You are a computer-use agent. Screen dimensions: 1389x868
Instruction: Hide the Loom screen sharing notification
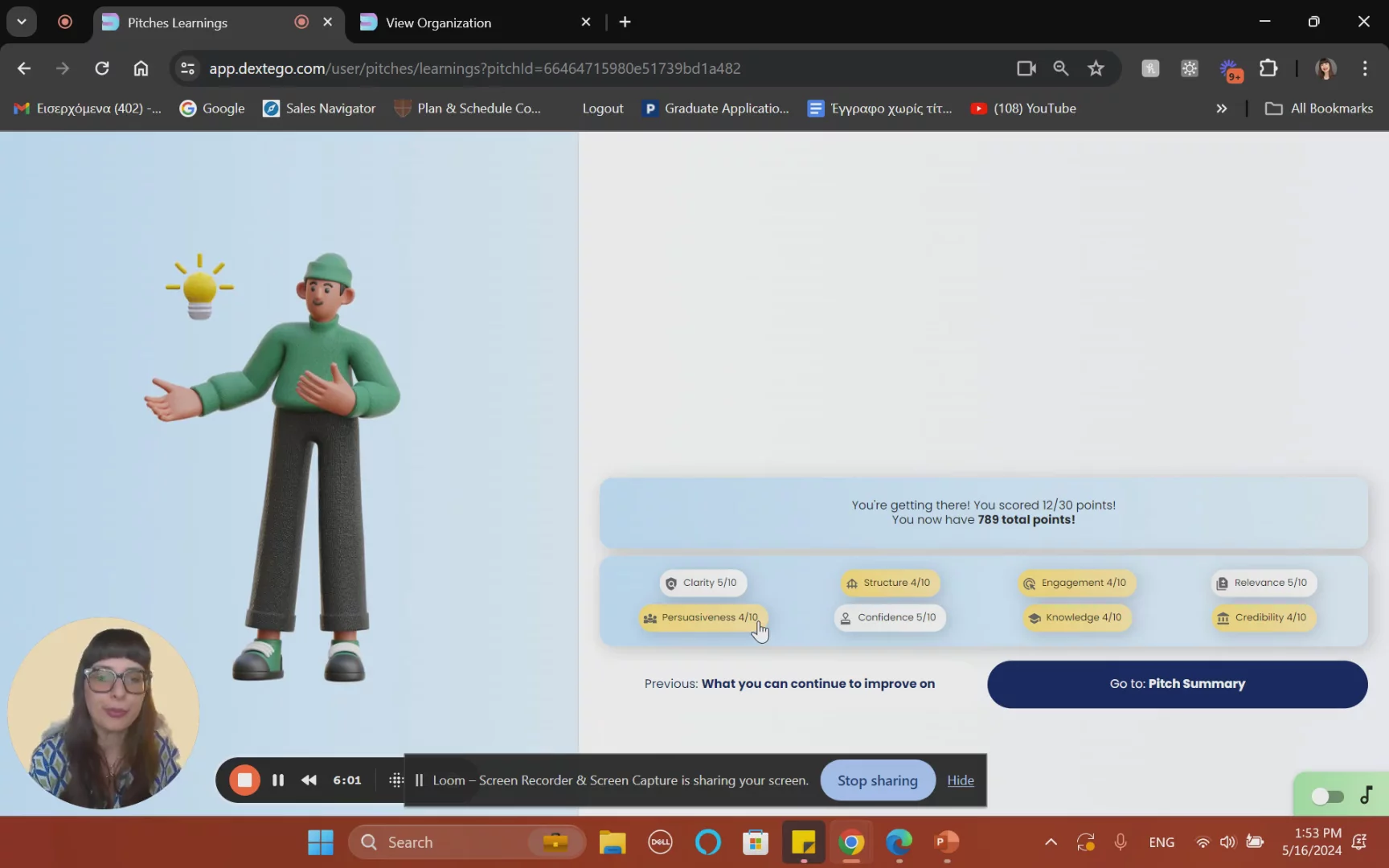[x=960, y=780]
